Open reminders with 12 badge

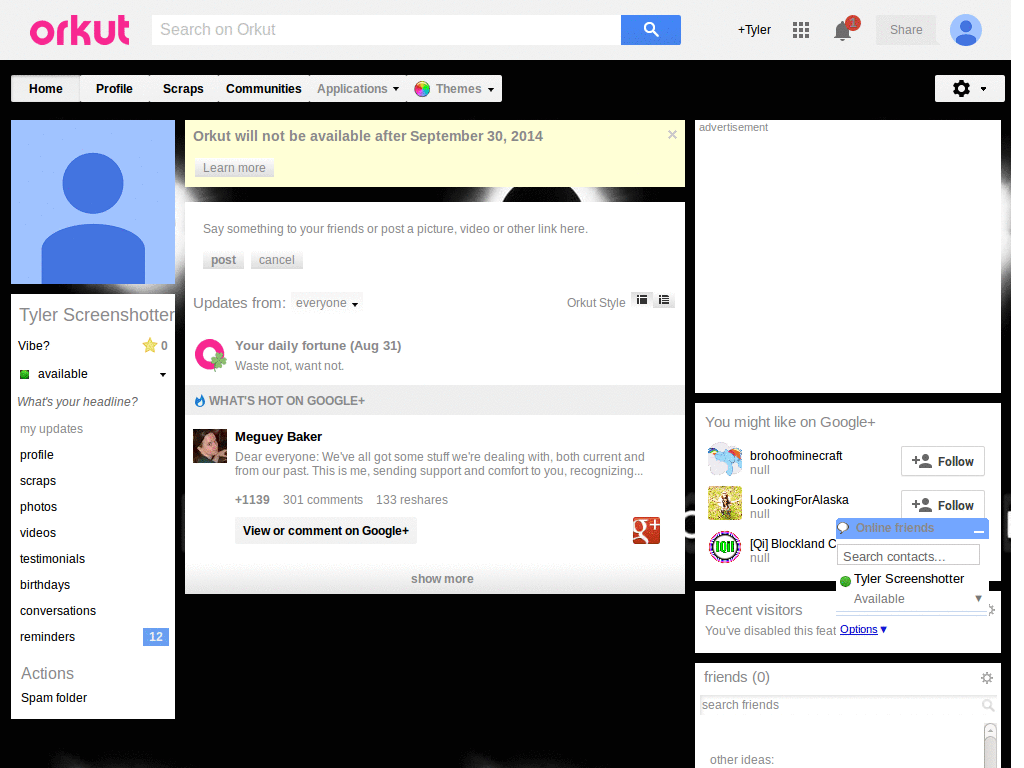coord(93,637)
